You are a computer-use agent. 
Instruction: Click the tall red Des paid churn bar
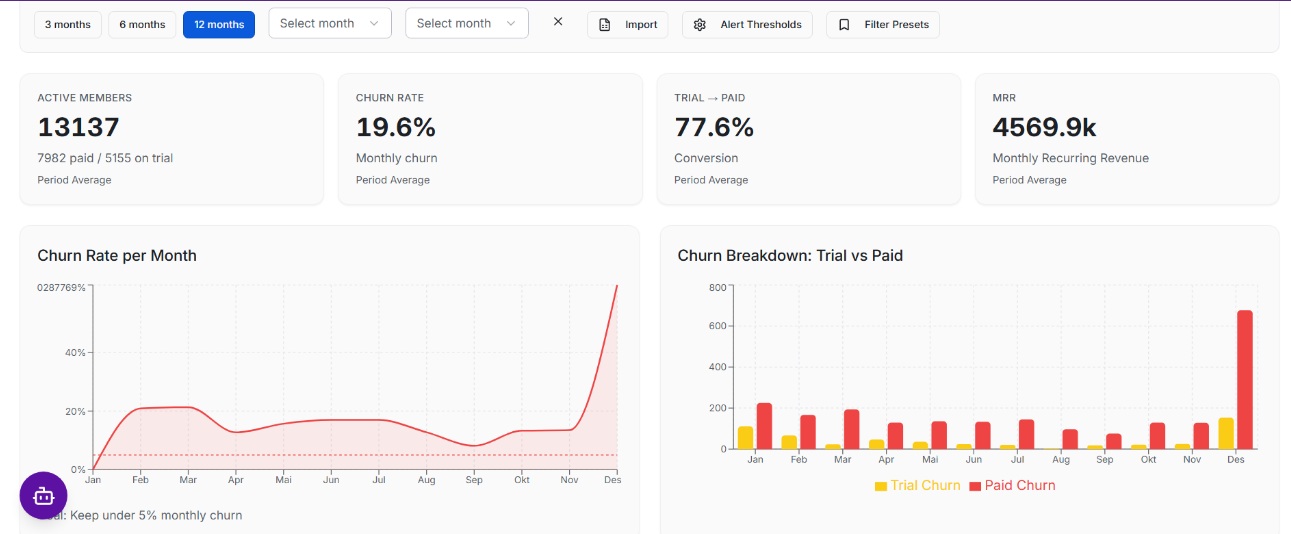(1245, 379)
